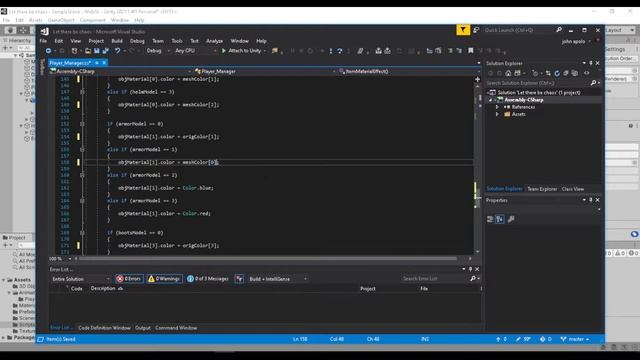Open Property Pages wrench icon in Properties
Screen dimensions: 640x360
pyautogui.click(x=511, y=219)
